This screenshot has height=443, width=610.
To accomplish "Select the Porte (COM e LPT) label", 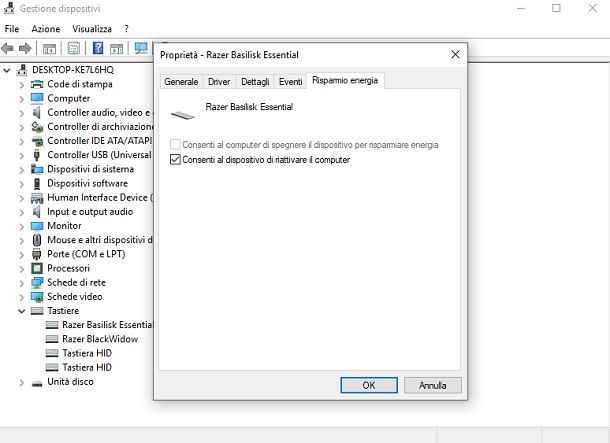I will [x=86, y=254].
